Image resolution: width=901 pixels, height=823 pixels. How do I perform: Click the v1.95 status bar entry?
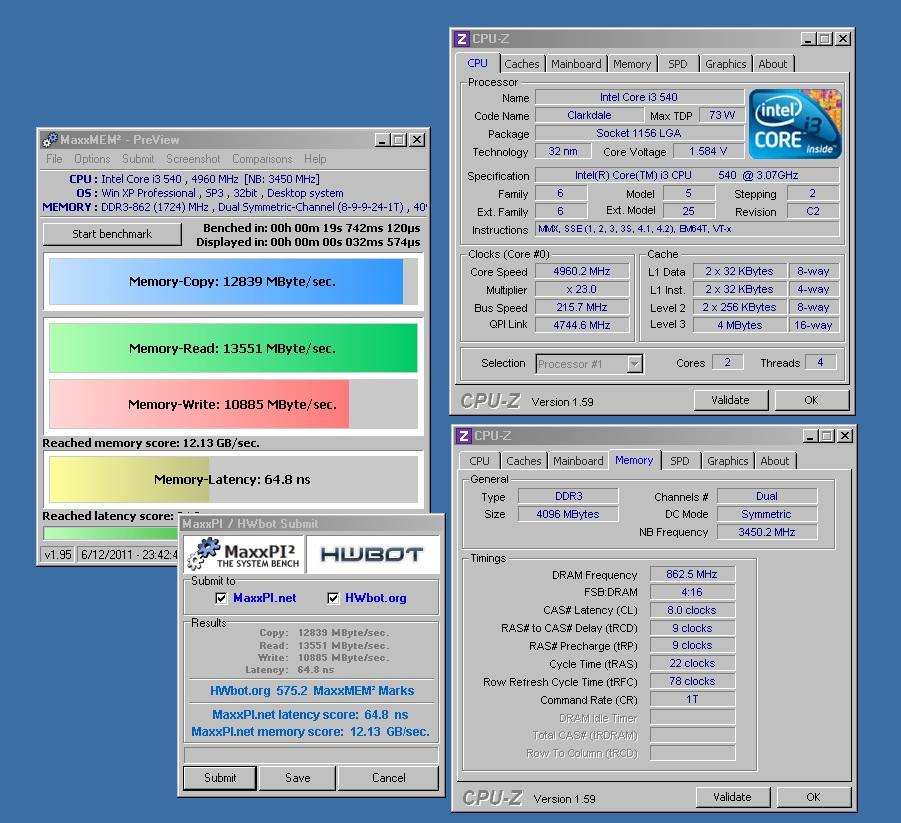coord(57,555)
